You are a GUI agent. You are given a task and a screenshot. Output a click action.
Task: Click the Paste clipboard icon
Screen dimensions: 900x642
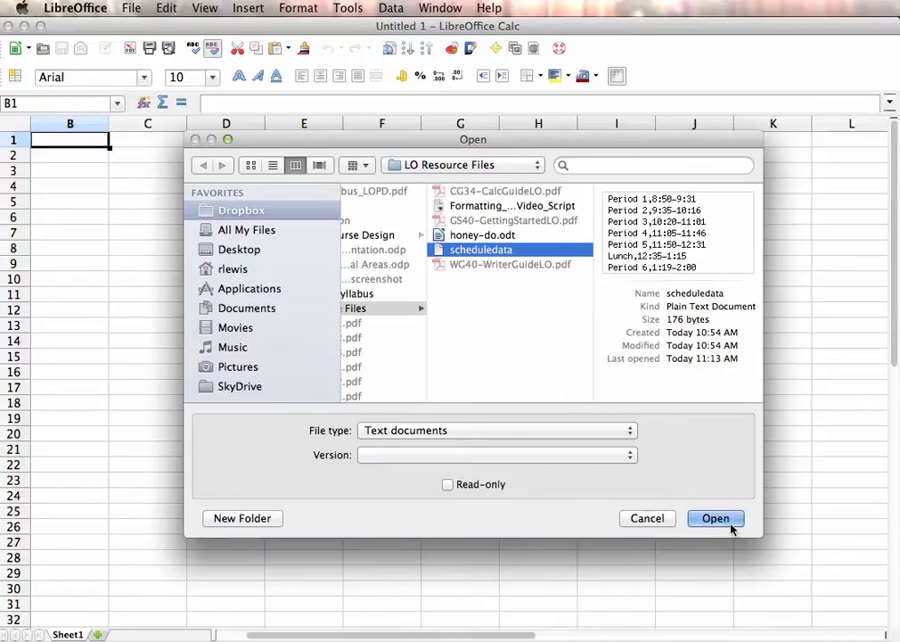click(276, 49)
